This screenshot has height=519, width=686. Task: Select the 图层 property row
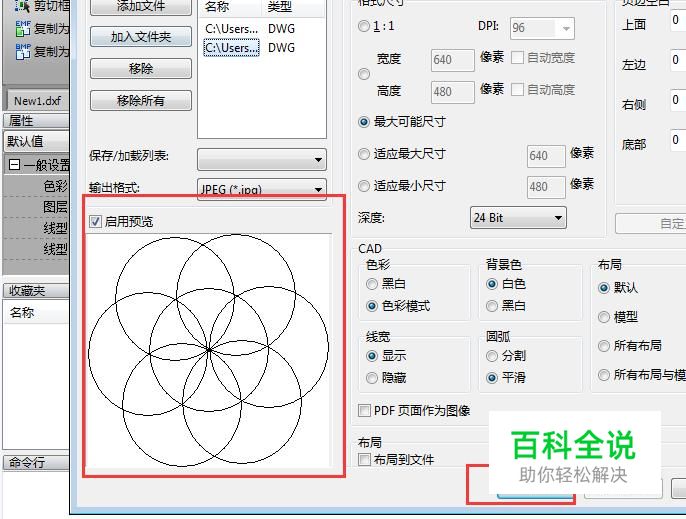tap(36, 207)
